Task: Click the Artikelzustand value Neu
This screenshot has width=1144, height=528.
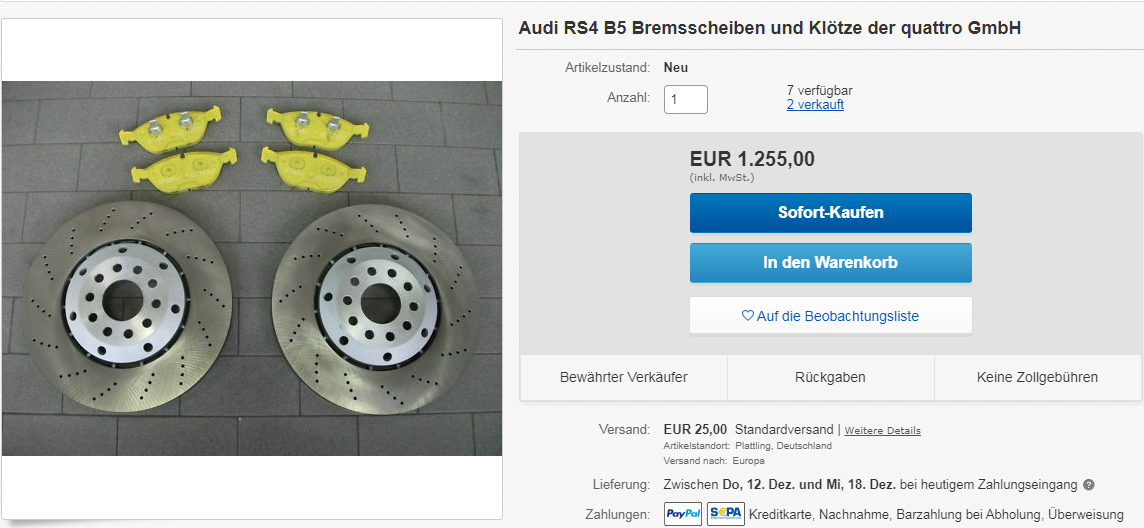Action: (676, 68)
